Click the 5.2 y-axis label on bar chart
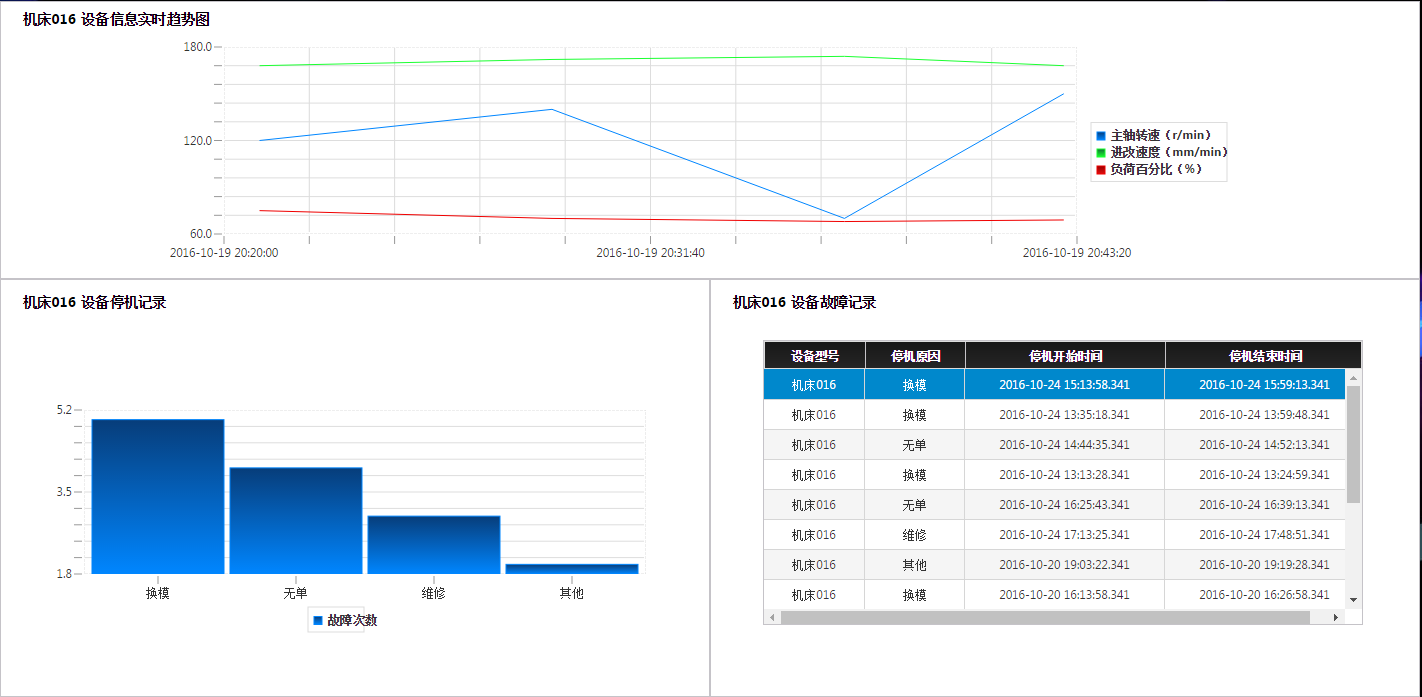 [64, 410]
